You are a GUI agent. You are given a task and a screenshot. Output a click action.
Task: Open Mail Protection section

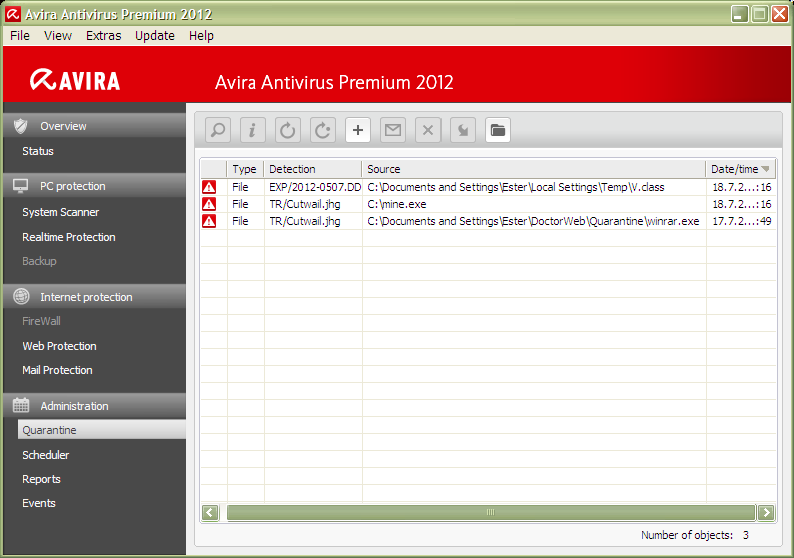(x=57, y=370)
